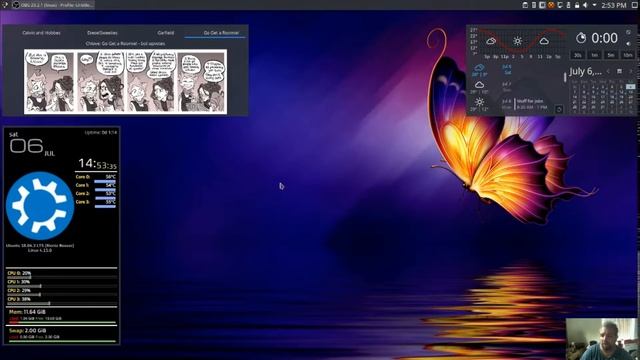Click the Core 0 temperature reading
This screenshot has height=360, width=640.
tap(111, 177)
